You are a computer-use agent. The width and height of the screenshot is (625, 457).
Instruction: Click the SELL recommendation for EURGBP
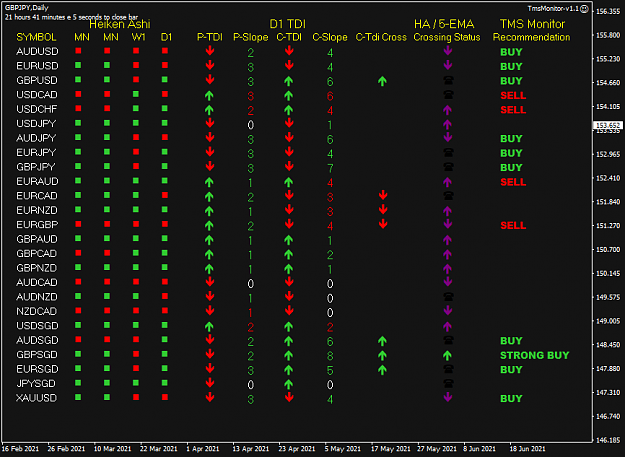513,225
